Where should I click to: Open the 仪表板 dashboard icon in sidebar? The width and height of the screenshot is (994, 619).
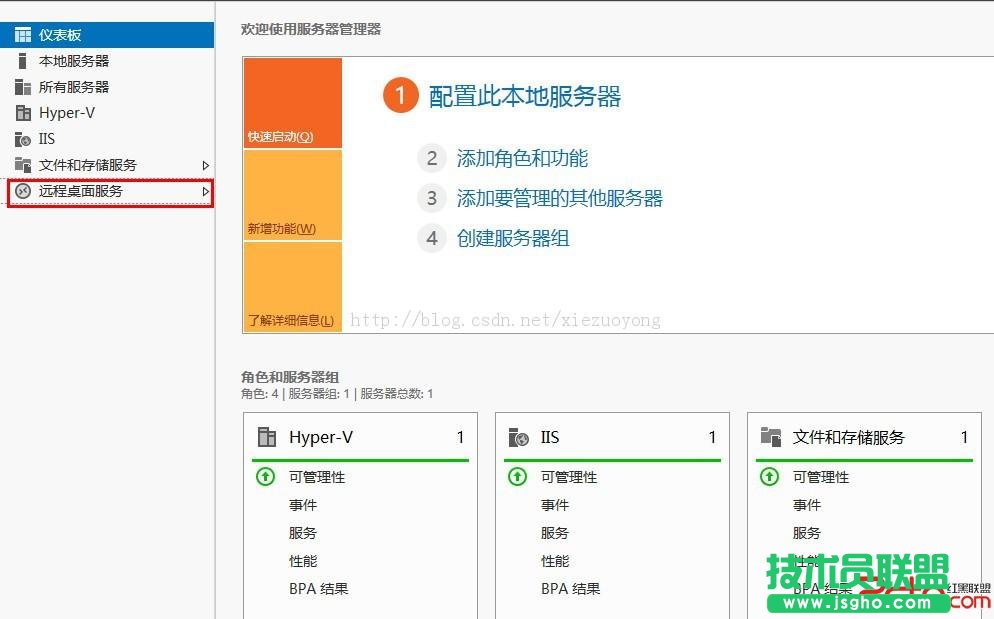(21, 33)
